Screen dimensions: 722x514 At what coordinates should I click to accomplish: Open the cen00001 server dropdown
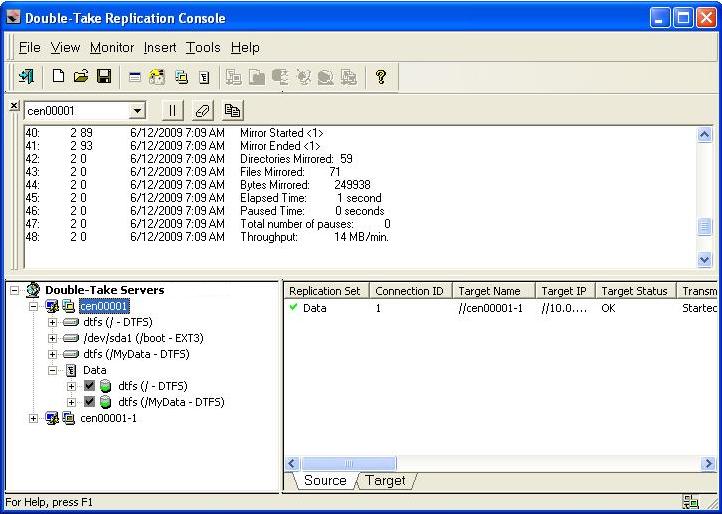[x=137, y=111]
